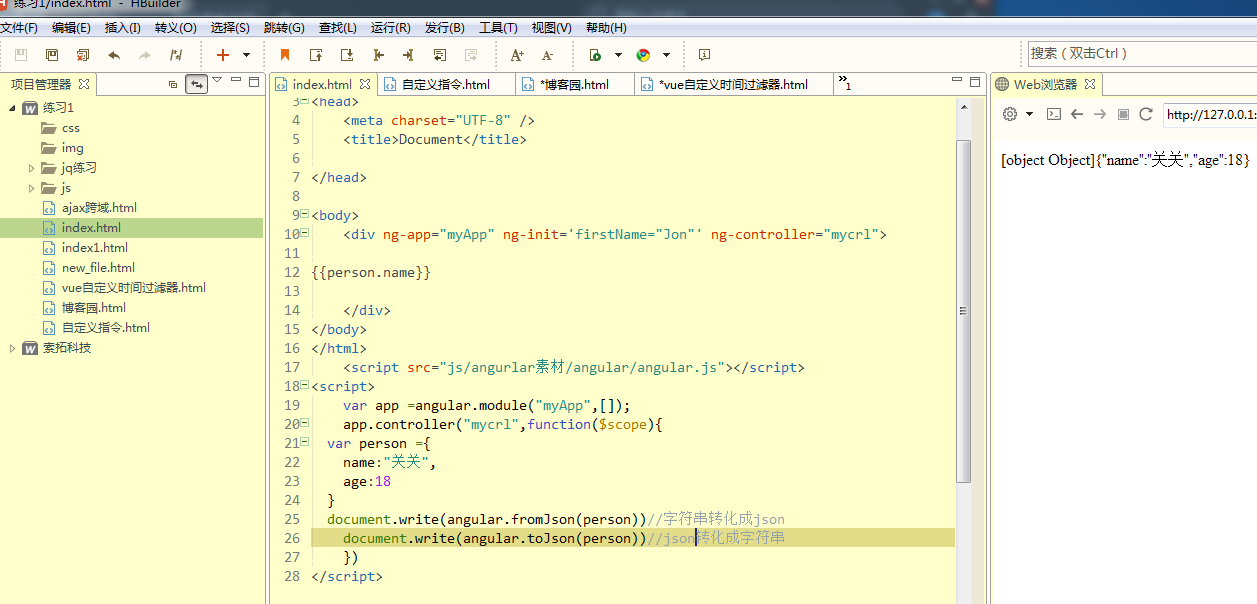Click the go-back-to-last-edit icon
The image size is (1257, 604).
(x=440, y=55)
